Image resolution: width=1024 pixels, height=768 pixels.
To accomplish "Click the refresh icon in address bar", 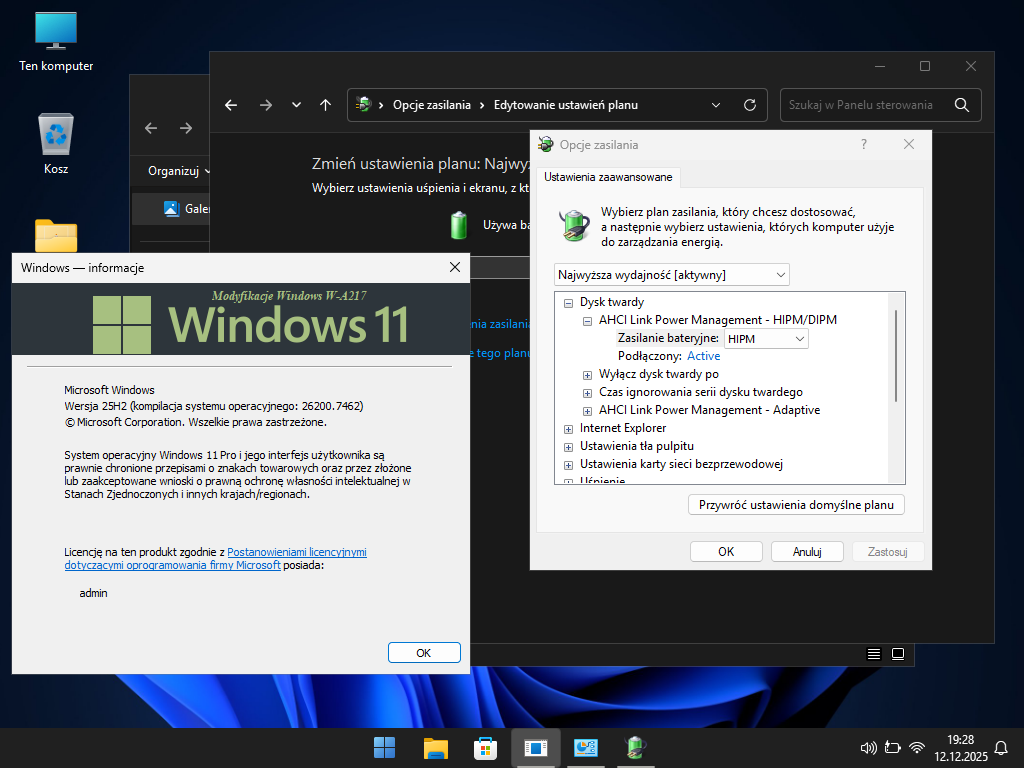I will coord(750,105).
